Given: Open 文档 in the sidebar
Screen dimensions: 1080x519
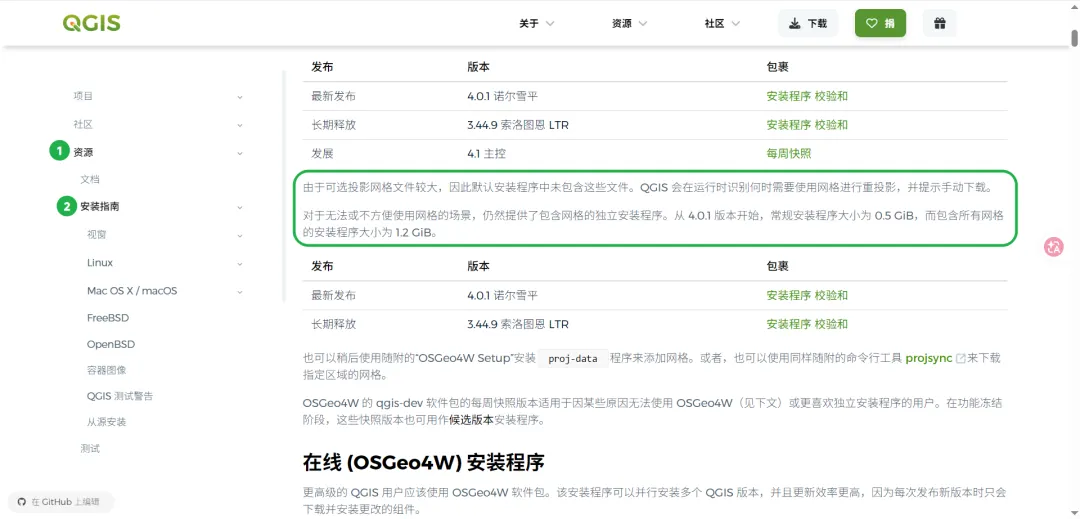Looking at the screenshot, I should point(90,180).
